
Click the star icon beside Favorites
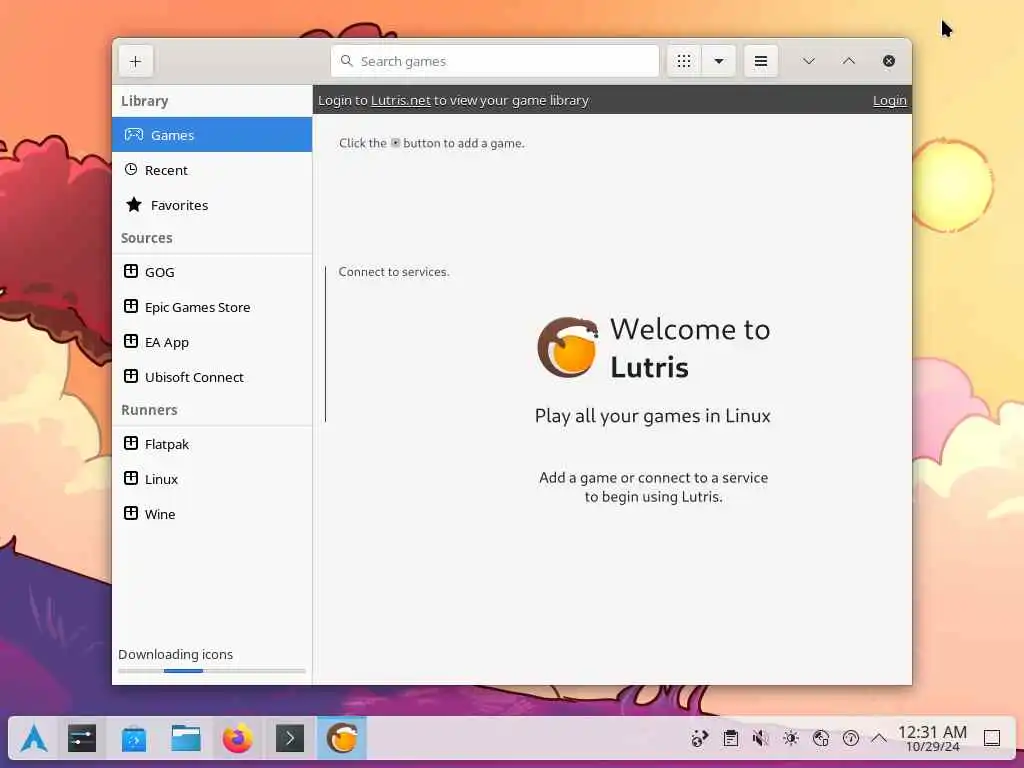(134, 204)
